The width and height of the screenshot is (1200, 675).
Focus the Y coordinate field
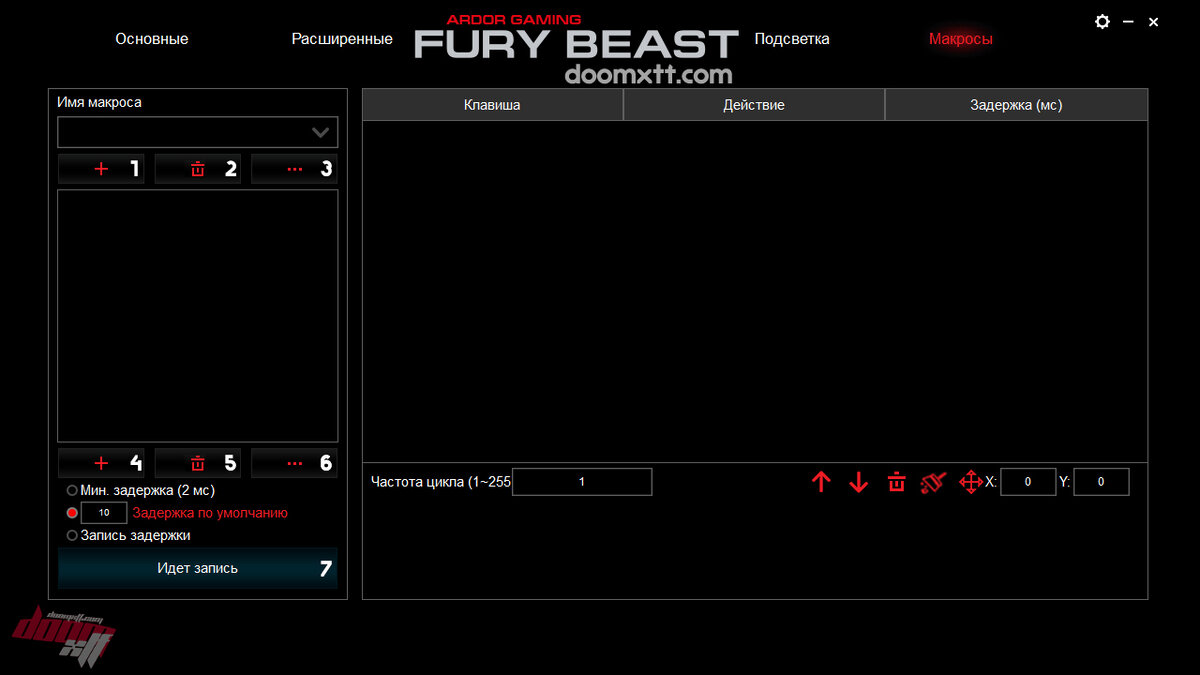coord(1102,482)
